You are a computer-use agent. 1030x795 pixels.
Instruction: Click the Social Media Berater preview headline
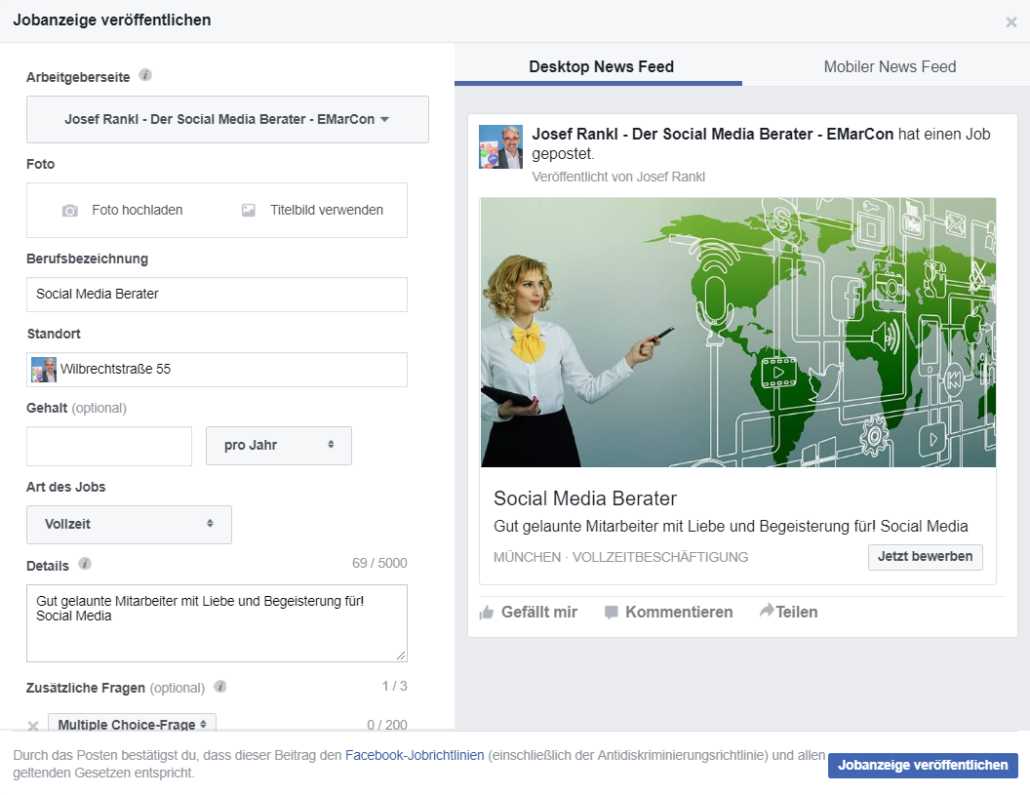coord(585,499)
